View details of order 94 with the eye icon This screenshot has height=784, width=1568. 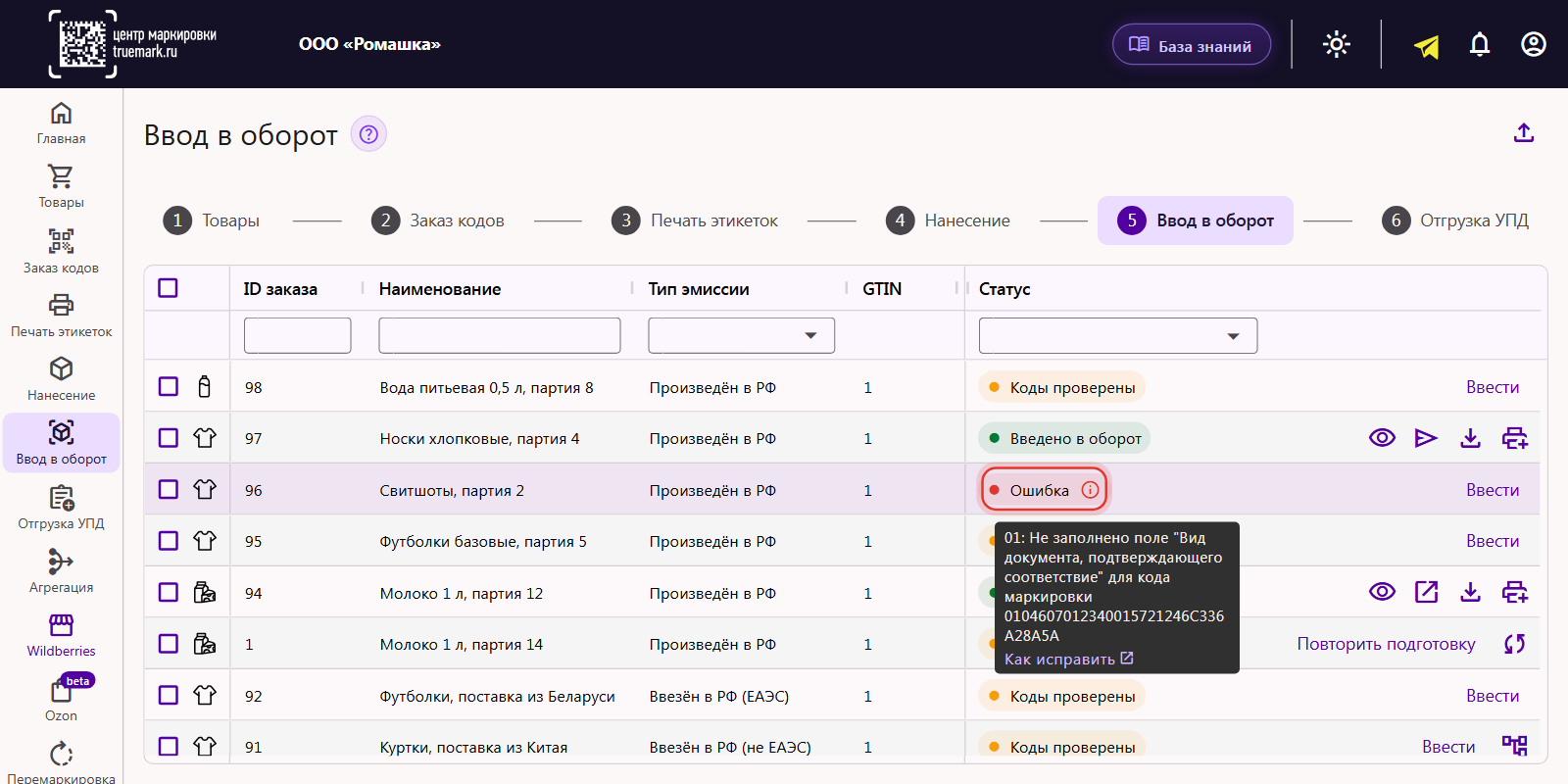coord(1382,592)
